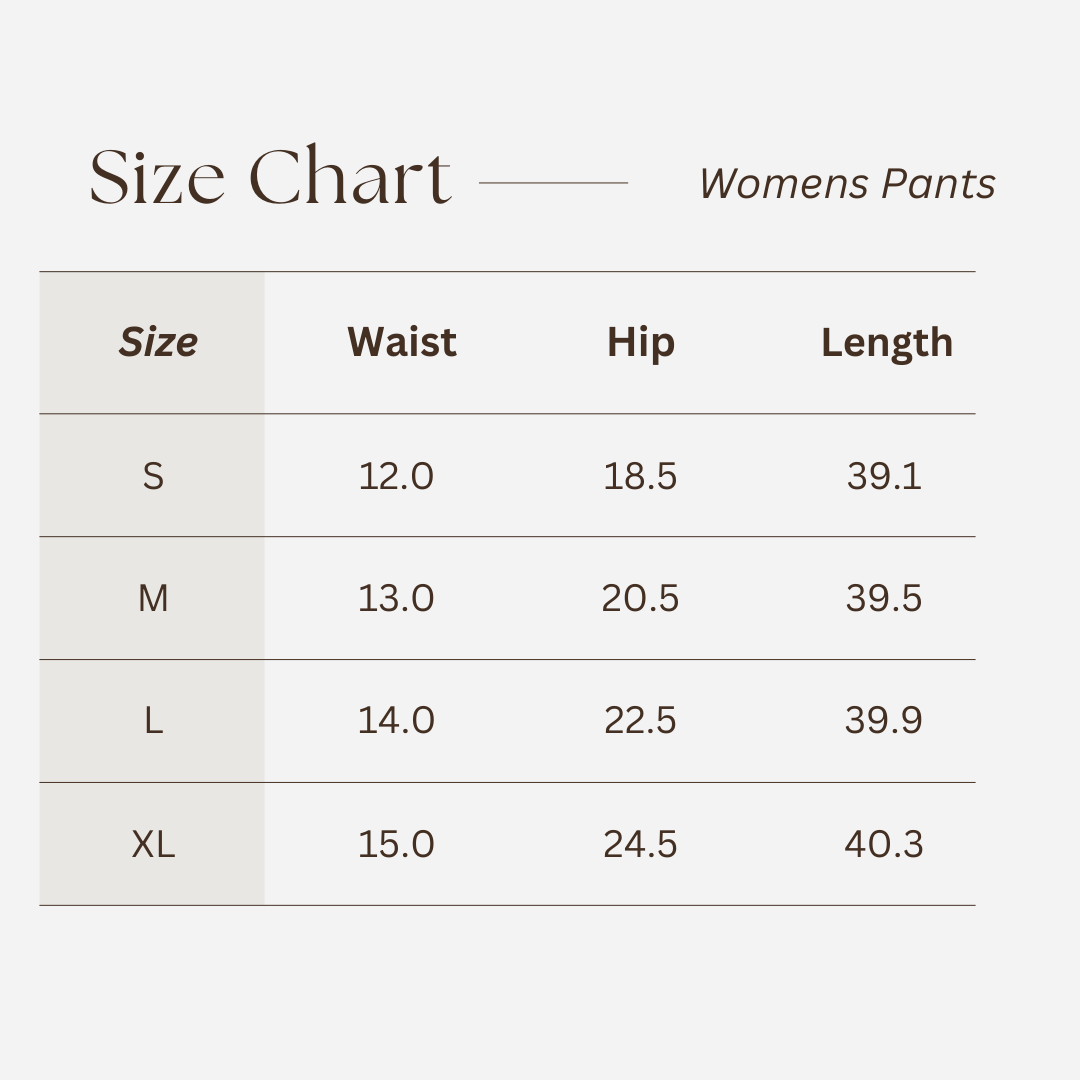
Task: Click the S size row label
Action: point(153,476)
